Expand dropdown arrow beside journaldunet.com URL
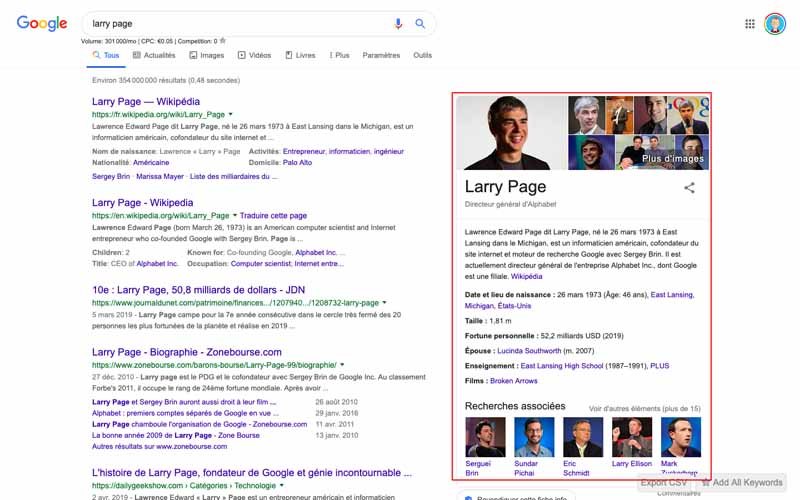 (x=384, y=303)
